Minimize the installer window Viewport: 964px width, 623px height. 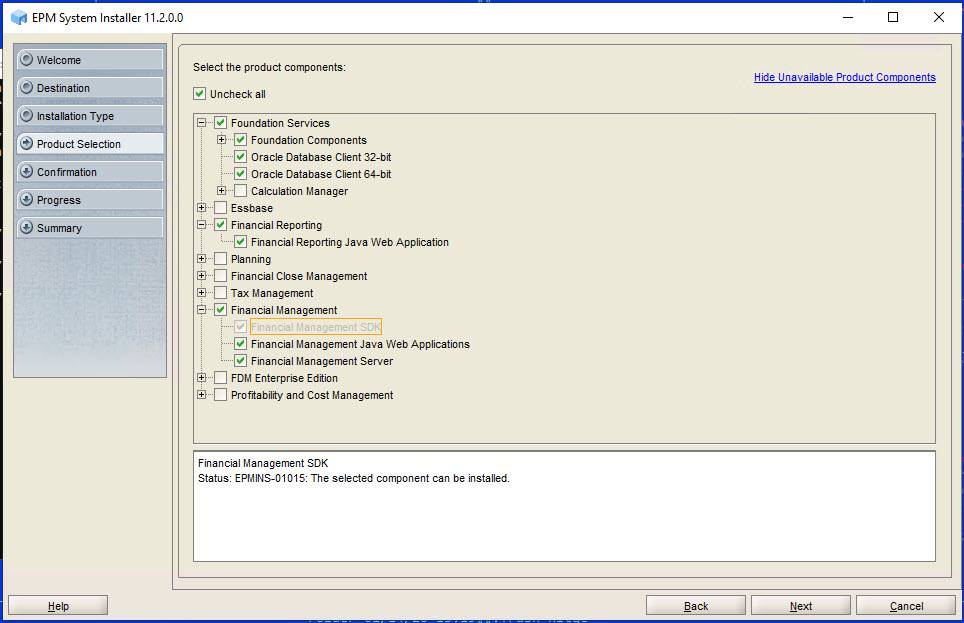pos(848,17)
